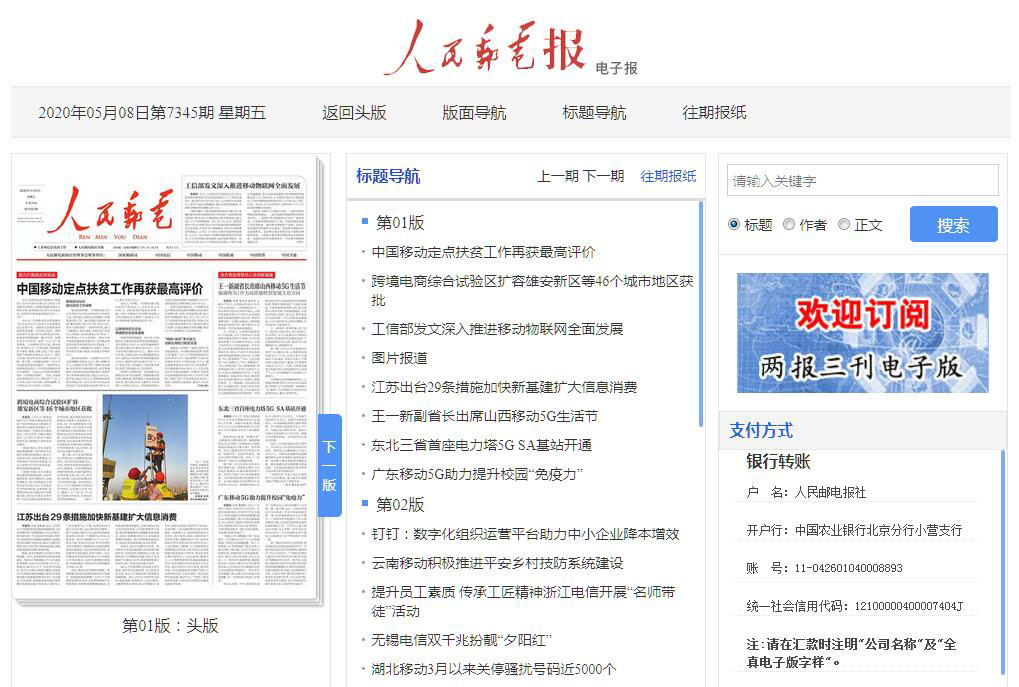Go to 上一期 issue
Image resolution: width=1019 pixels, height=687 pixels.
[x=557, y=176]
